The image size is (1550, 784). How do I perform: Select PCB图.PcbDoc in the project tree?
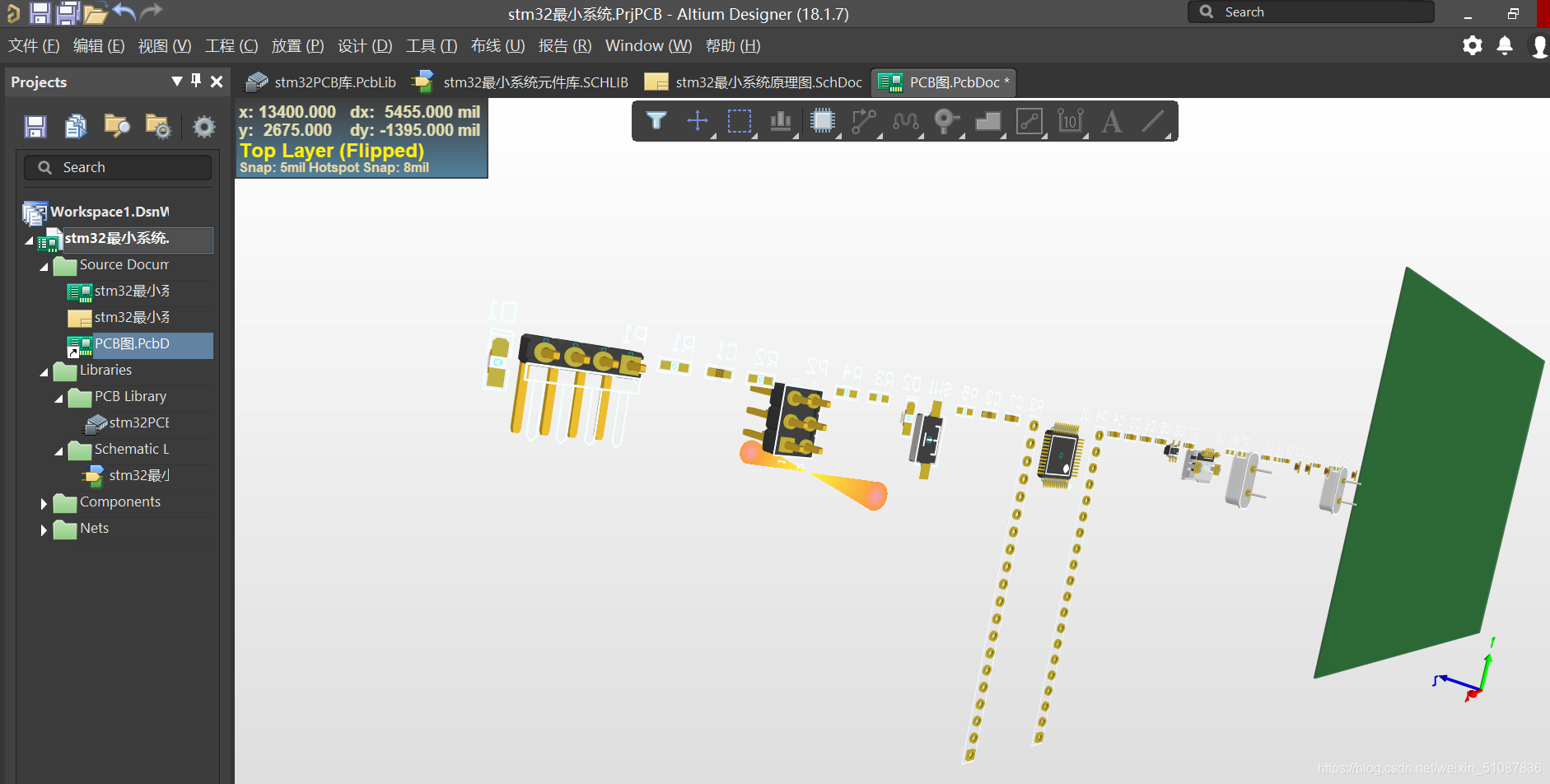click(x=132, y=344)
